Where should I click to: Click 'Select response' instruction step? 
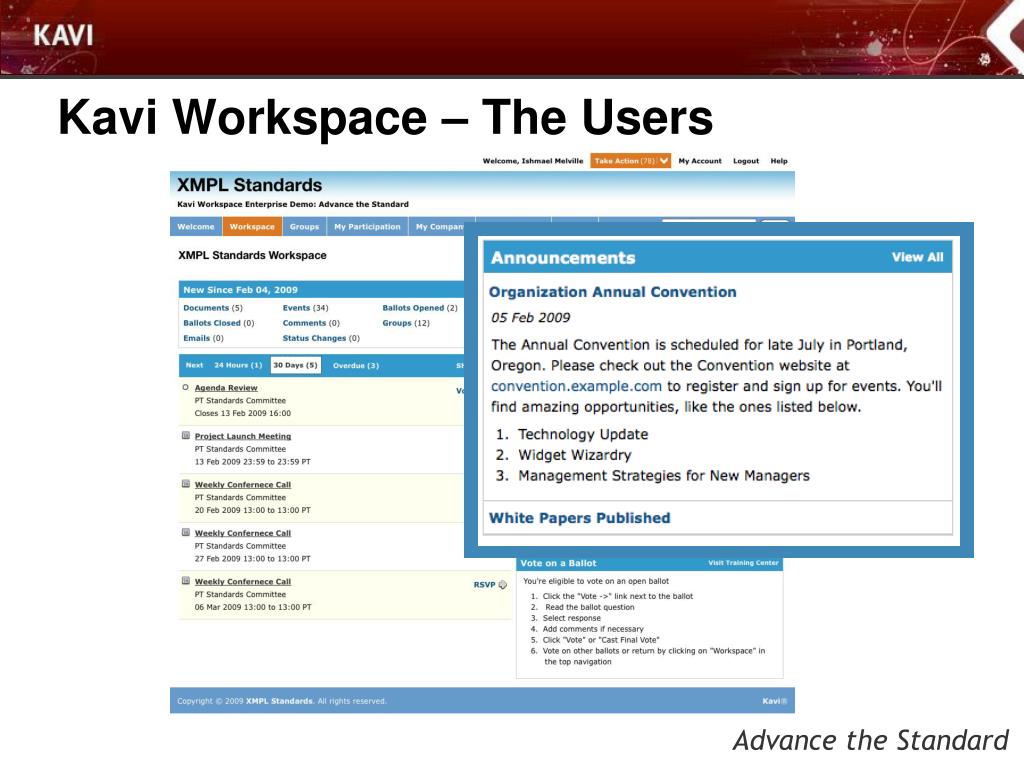click(571, 618)
